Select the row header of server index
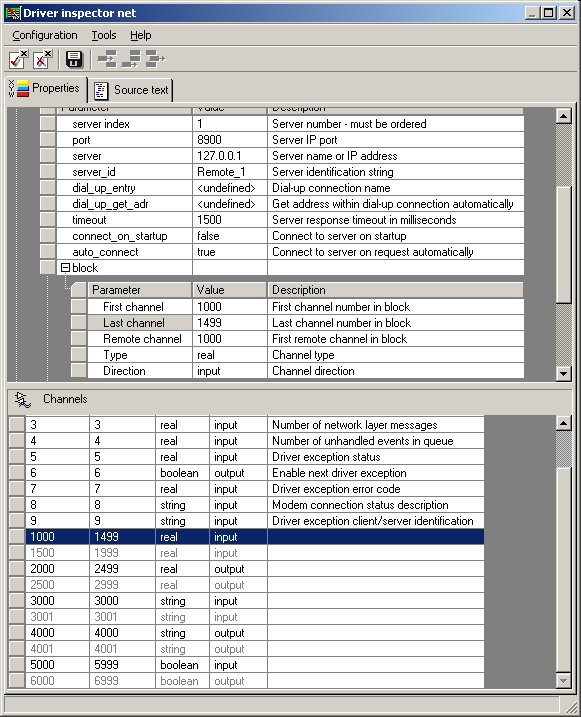581x717 pixels. point(48,124)
